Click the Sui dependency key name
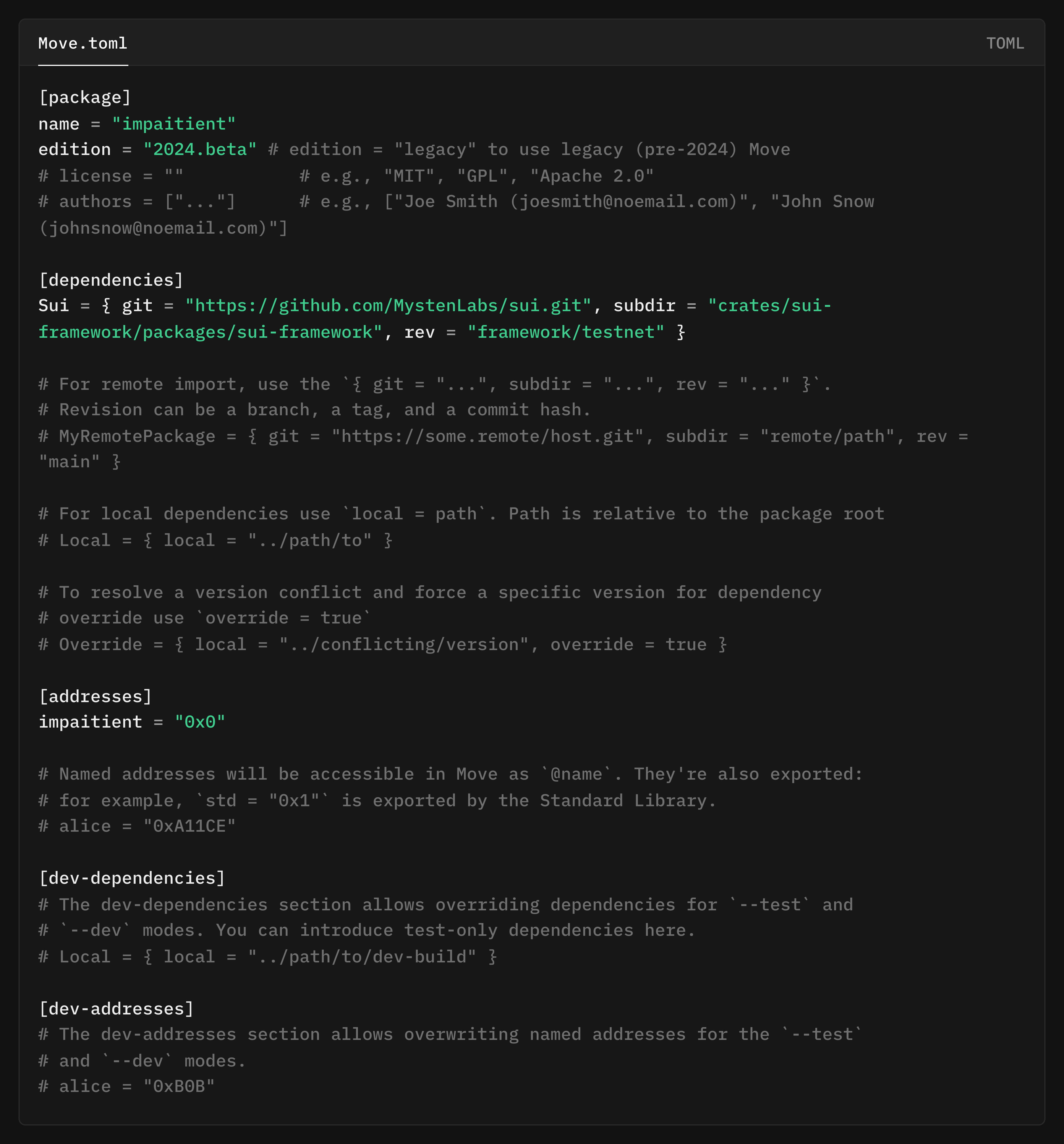The height and width of the screenshot is (1144, 1064). tap(53, 306)
